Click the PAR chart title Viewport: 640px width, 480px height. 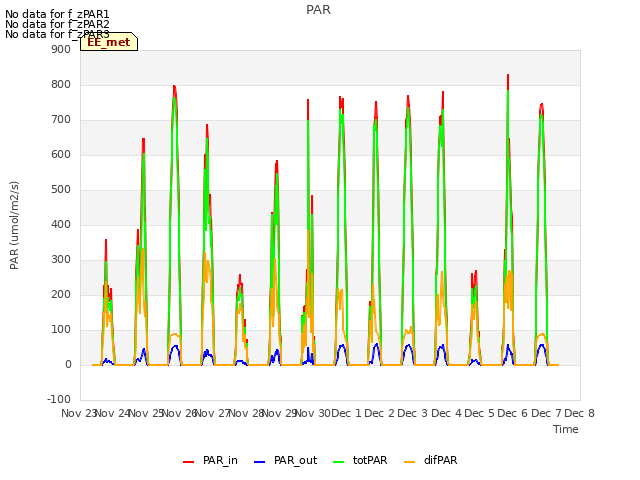point(318,10)
